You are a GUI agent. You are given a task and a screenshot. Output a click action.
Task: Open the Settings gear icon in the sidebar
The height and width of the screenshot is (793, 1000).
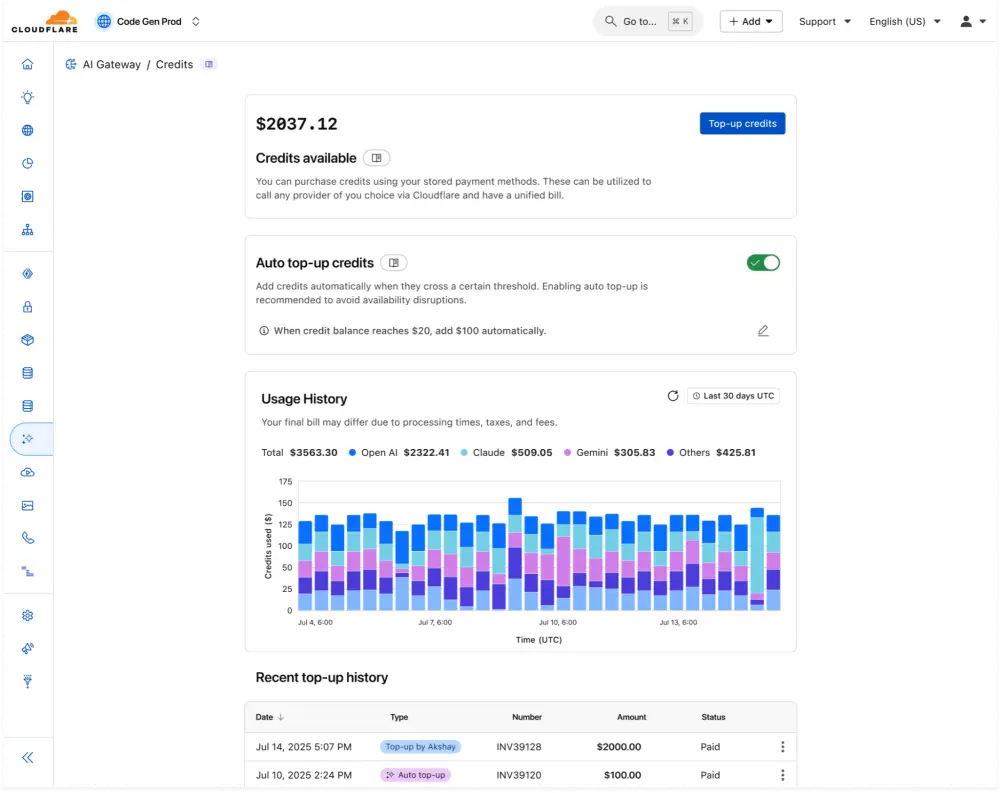pos(28,615)
